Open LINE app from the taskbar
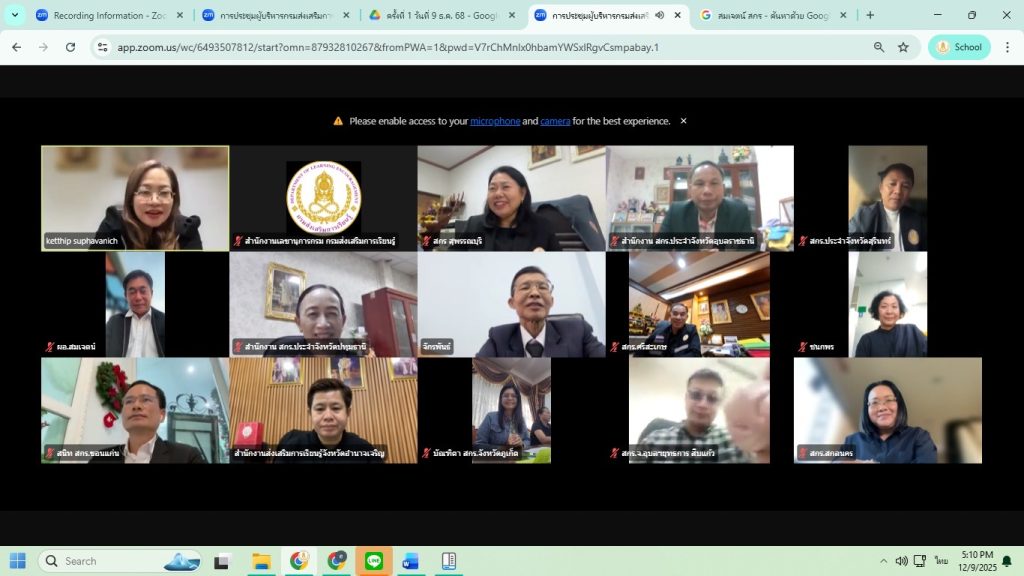 point(374,561)
